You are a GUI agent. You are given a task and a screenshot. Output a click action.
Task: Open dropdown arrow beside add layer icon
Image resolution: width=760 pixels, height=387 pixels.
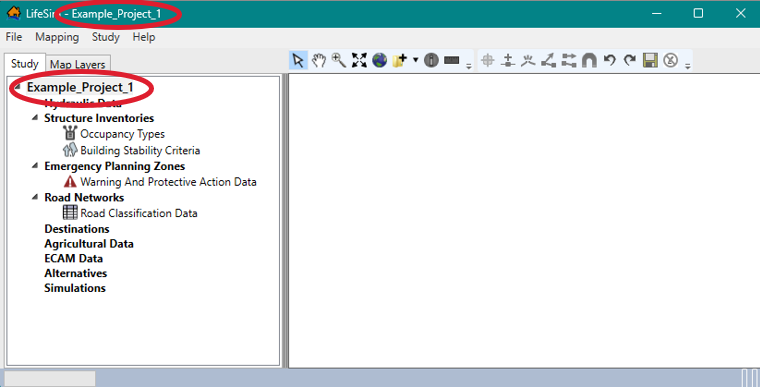coord(415,60)
